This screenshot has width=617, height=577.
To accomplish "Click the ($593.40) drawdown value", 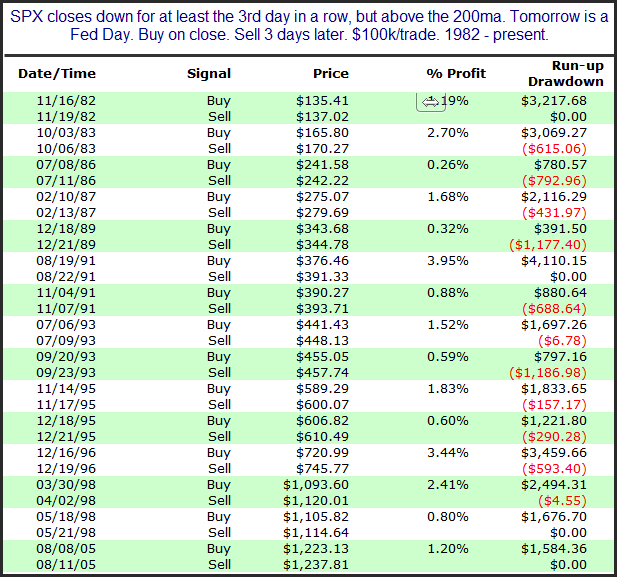I will pos(554,469).
